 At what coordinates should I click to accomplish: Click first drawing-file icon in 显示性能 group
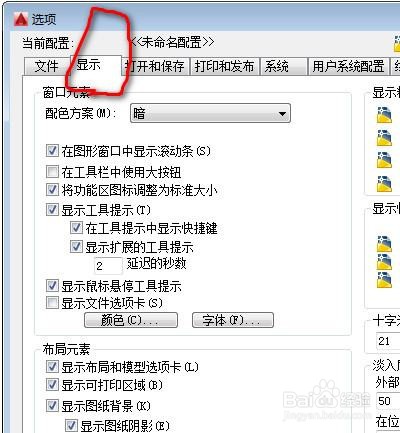tap(384, 244)
